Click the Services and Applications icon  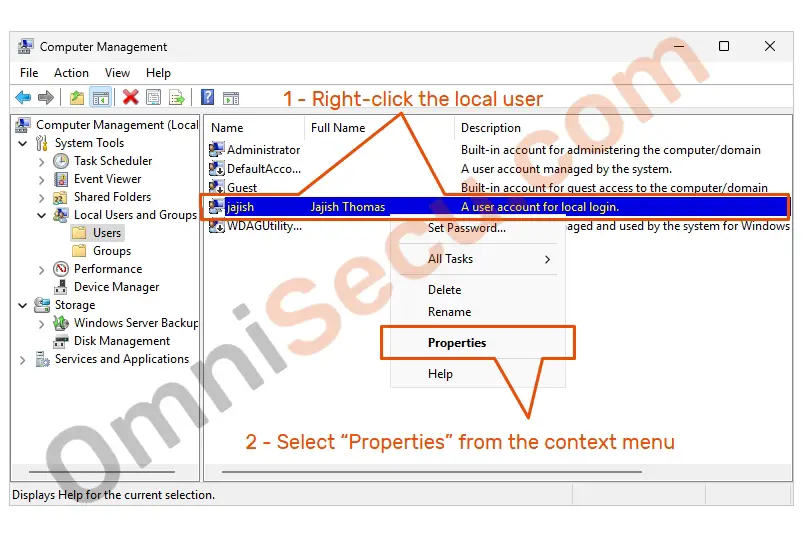coord(42,359)
